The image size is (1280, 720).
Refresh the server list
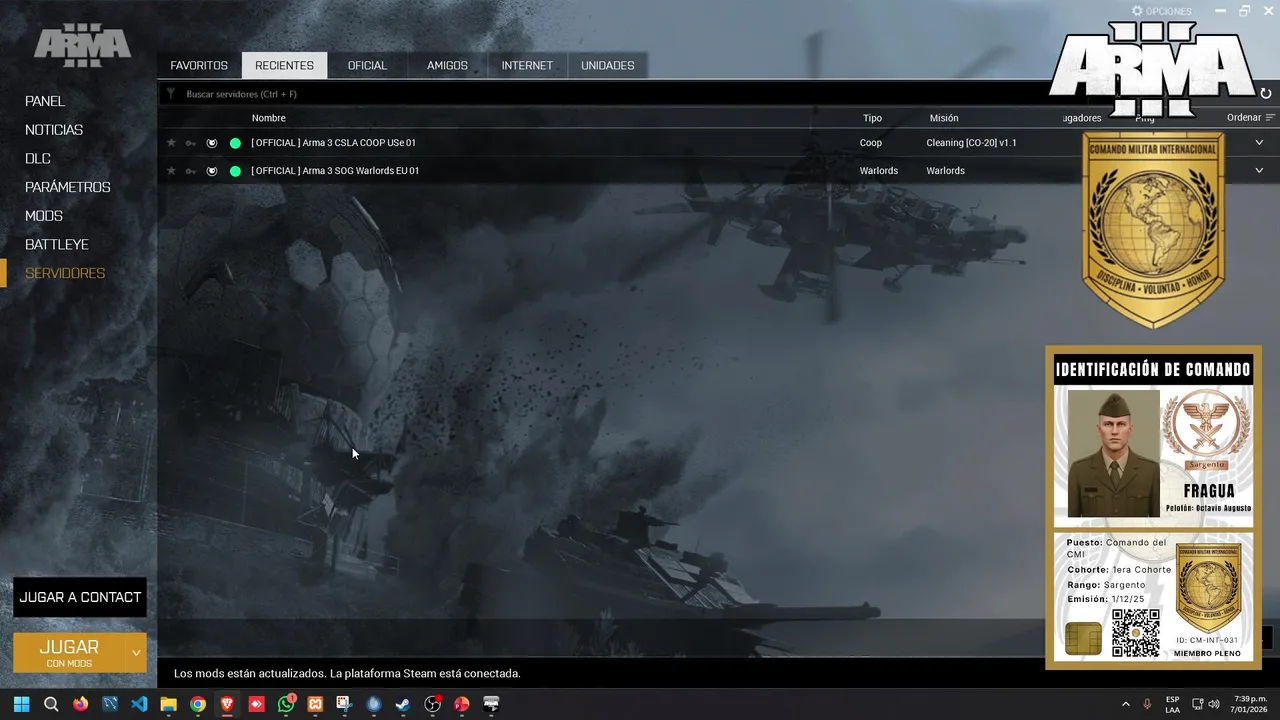(x=1265, y=94)
